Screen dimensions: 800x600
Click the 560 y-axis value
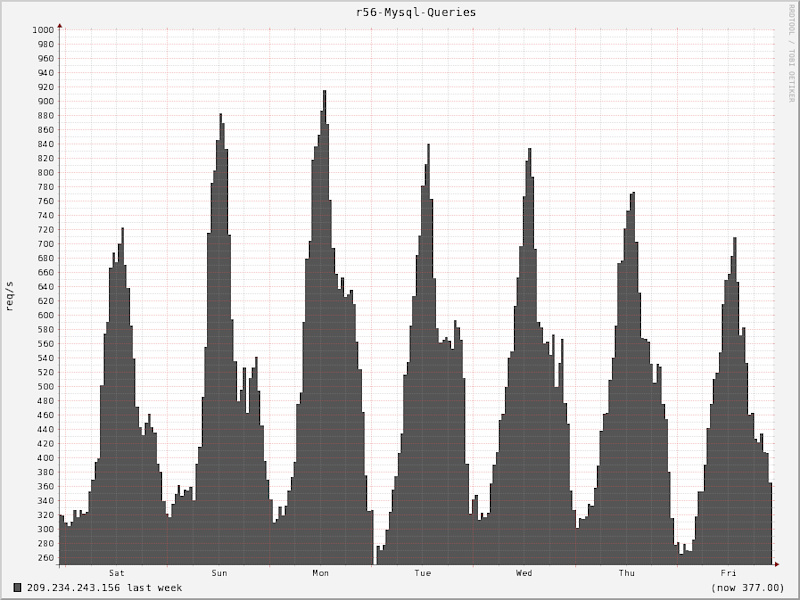(x=45, y=344)
